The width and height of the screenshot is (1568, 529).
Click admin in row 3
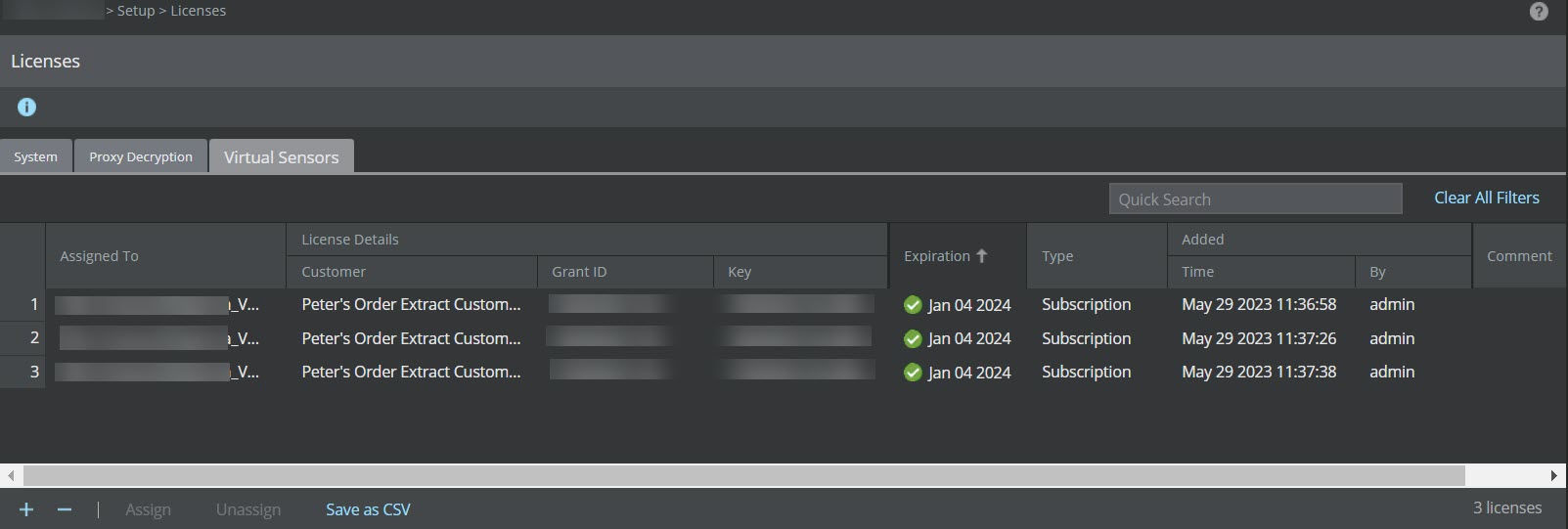[x=1392, y=372]
